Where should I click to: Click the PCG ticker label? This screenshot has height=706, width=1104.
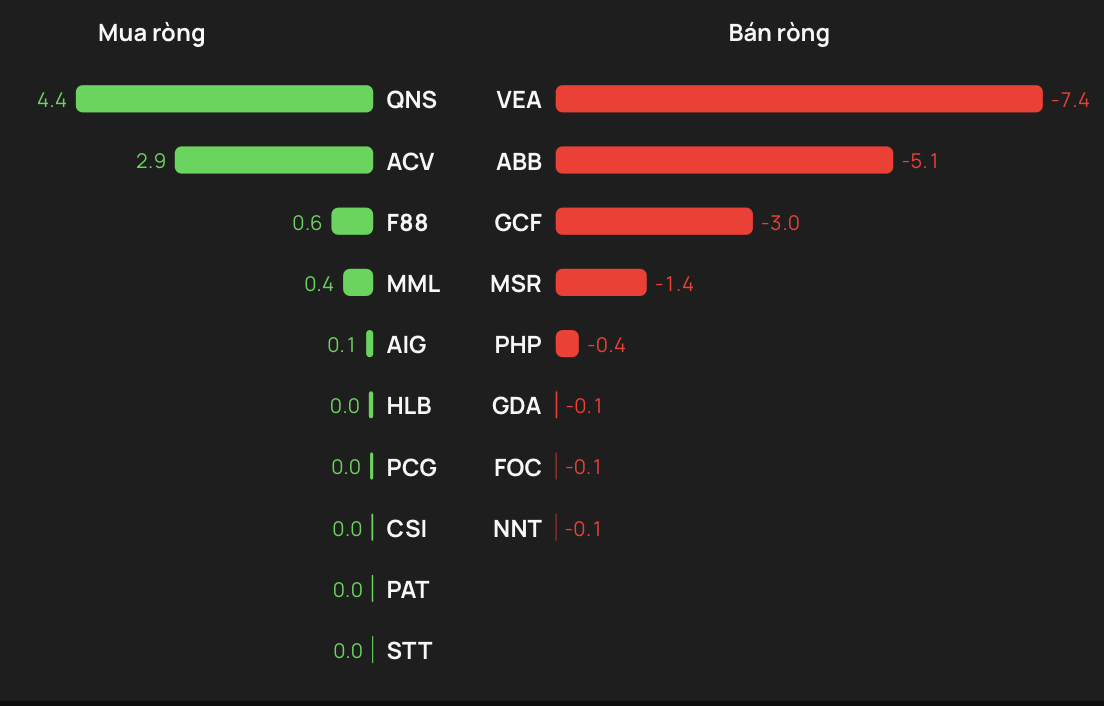pyautogui.click(x=412, y=467)
